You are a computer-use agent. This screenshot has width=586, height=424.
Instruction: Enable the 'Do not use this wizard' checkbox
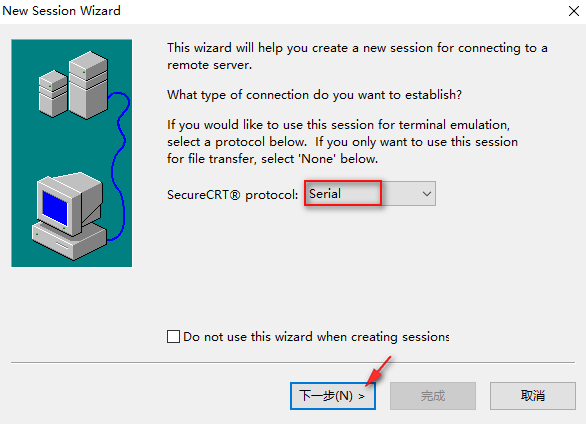click(x=173, y=337)
